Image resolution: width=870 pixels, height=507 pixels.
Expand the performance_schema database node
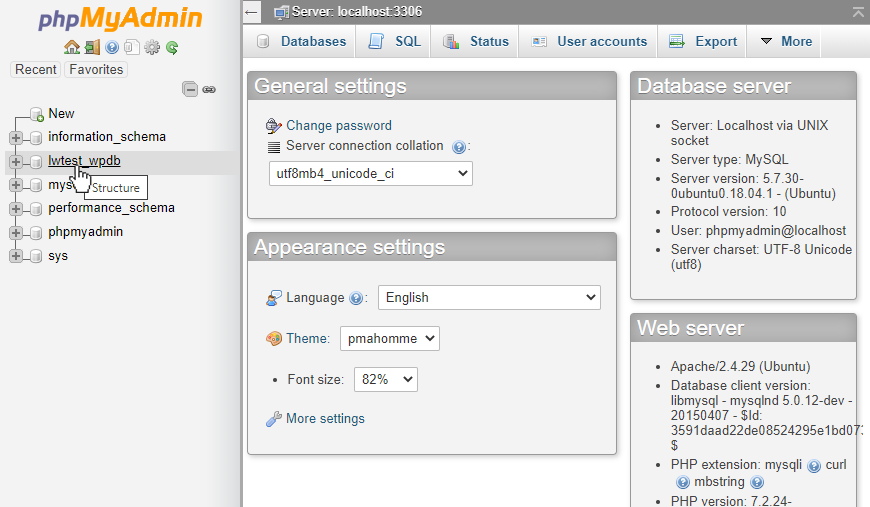16,209
